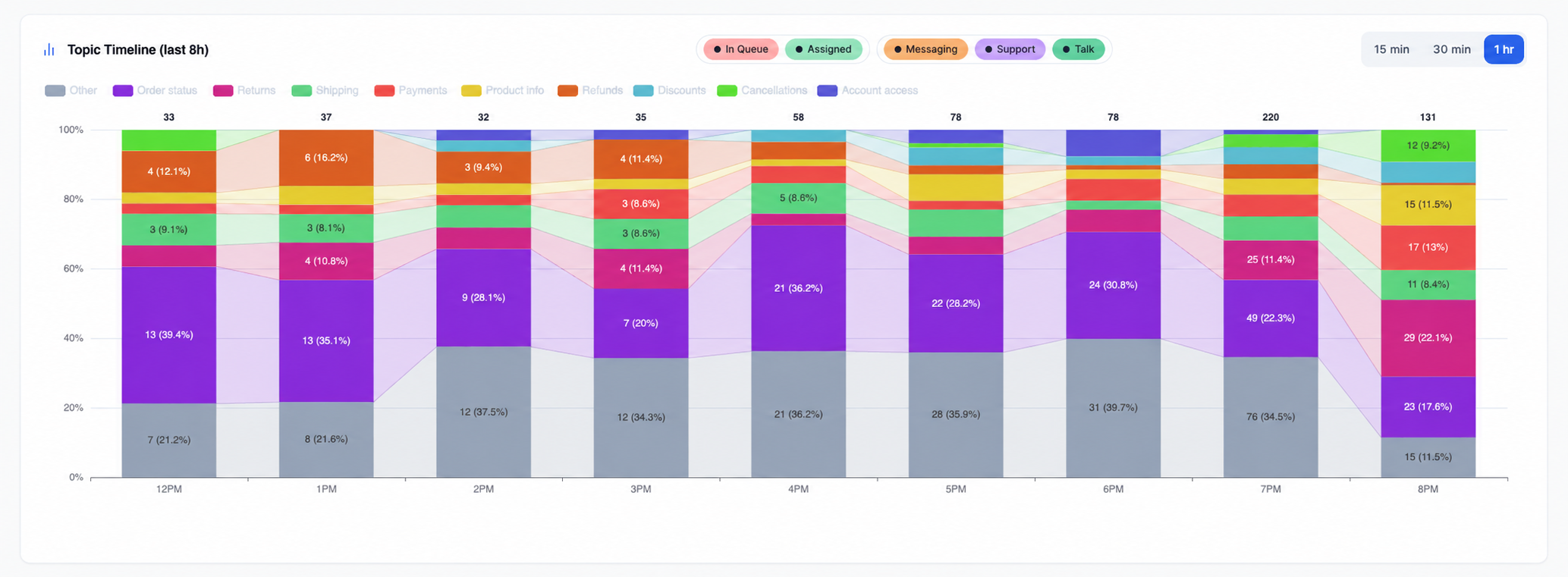1568x577 pixels.
Task: Click the 7PM Other segment 76 (34.5%)
Action: point(1271,417)
